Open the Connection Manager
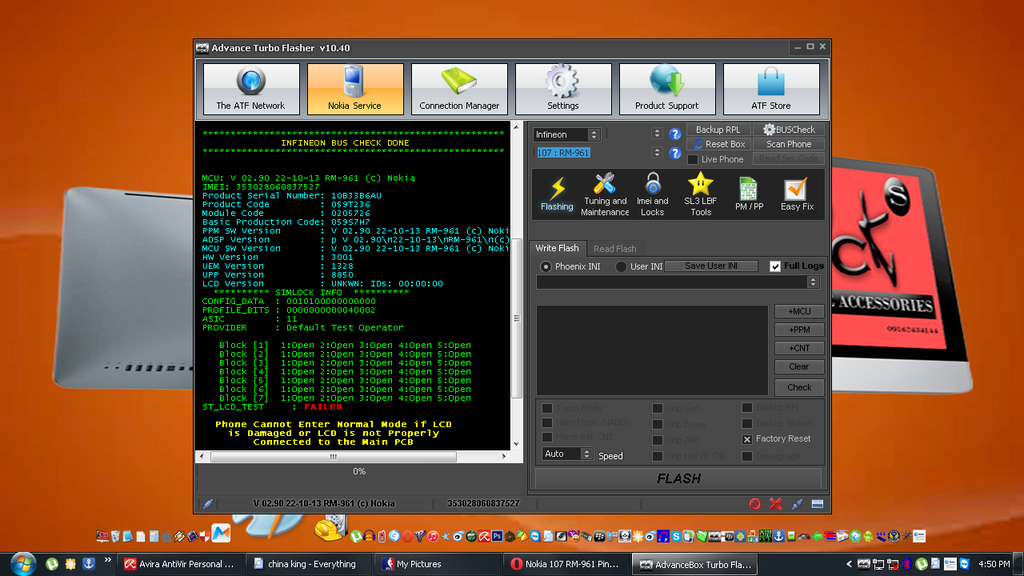 pos(459,89)
